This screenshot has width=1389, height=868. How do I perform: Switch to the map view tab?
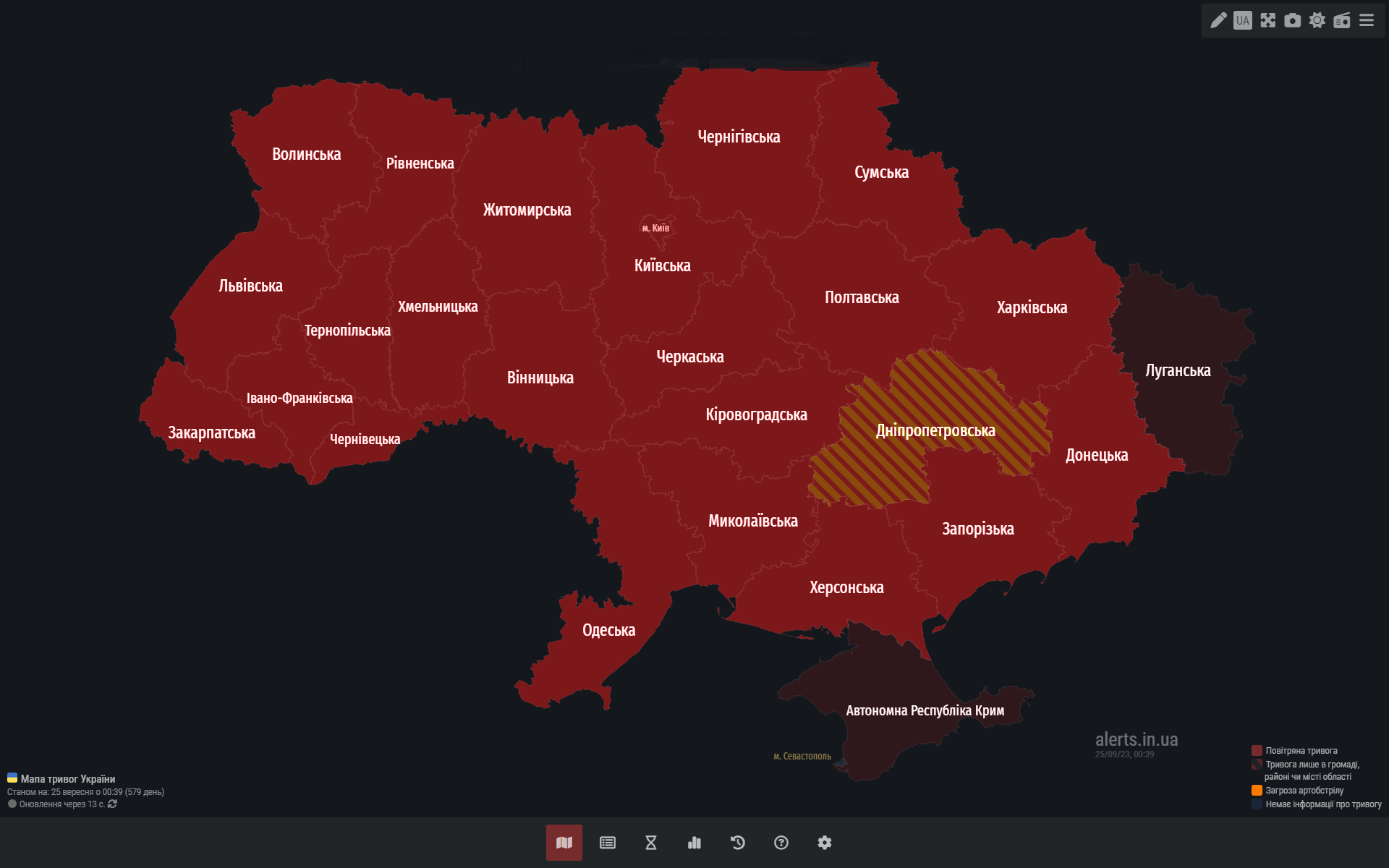coord(564,843)
